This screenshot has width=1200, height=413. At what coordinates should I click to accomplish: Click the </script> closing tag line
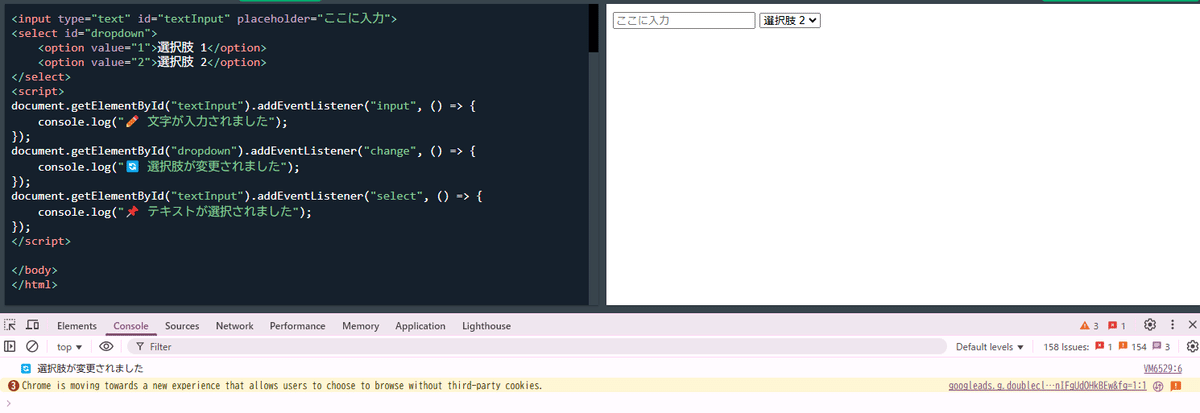[x=41, y=241]
